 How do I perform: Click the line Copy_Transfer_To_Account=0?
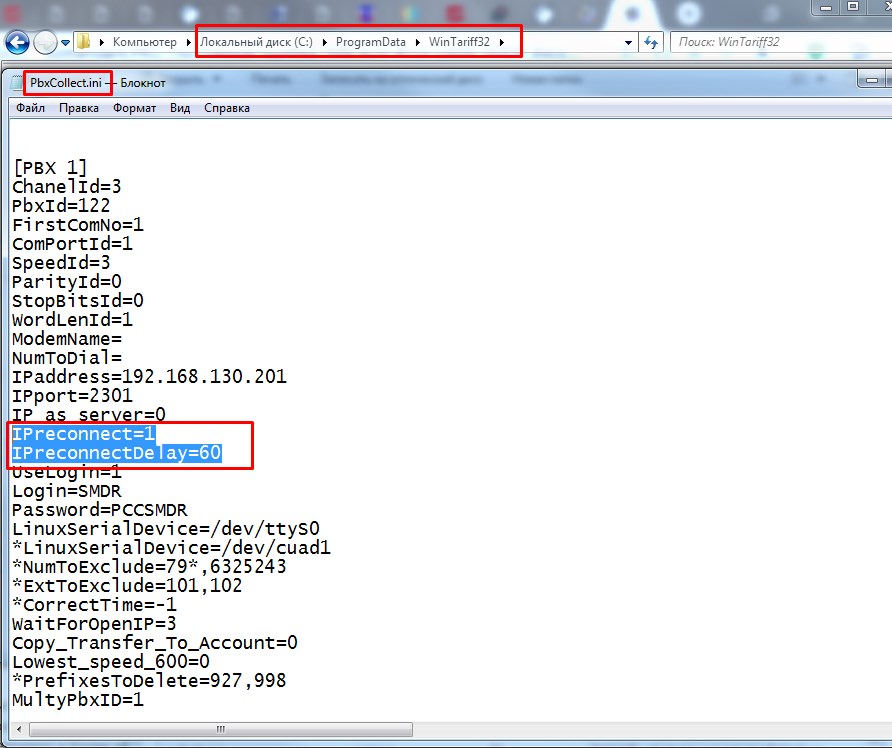155,643
